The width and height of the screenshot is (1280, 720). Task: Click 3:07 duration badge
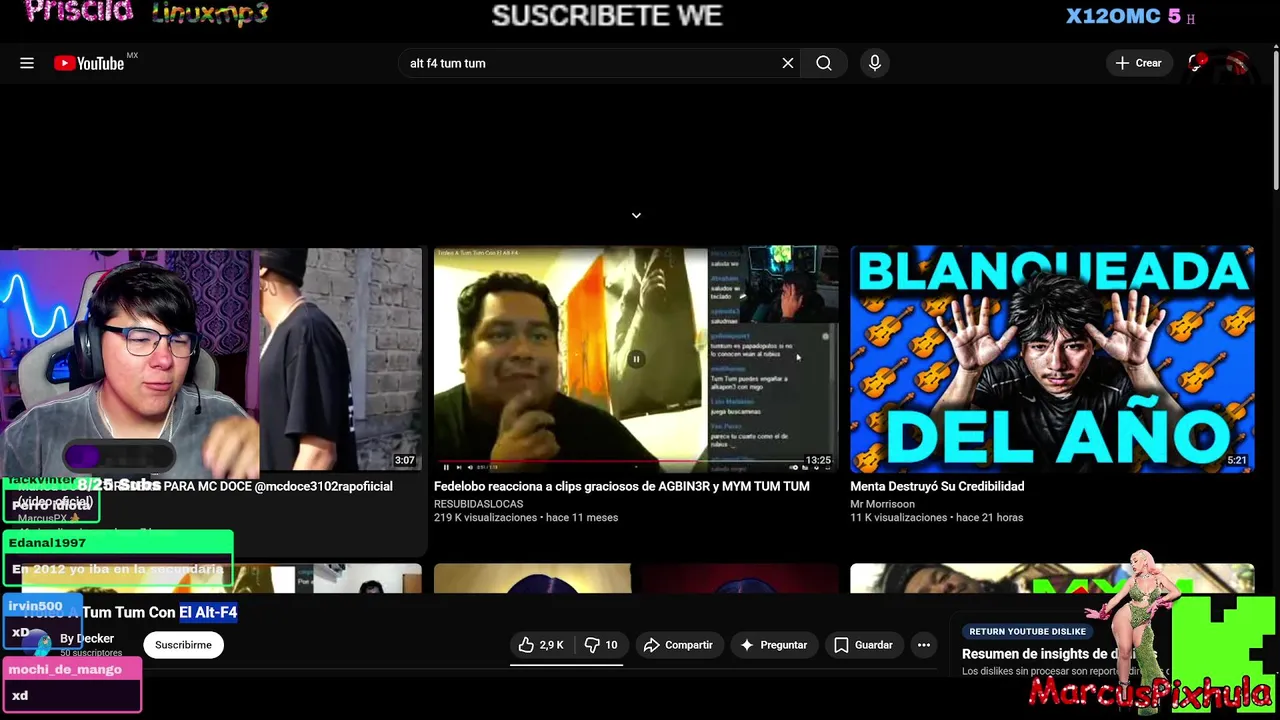[404, 461]
